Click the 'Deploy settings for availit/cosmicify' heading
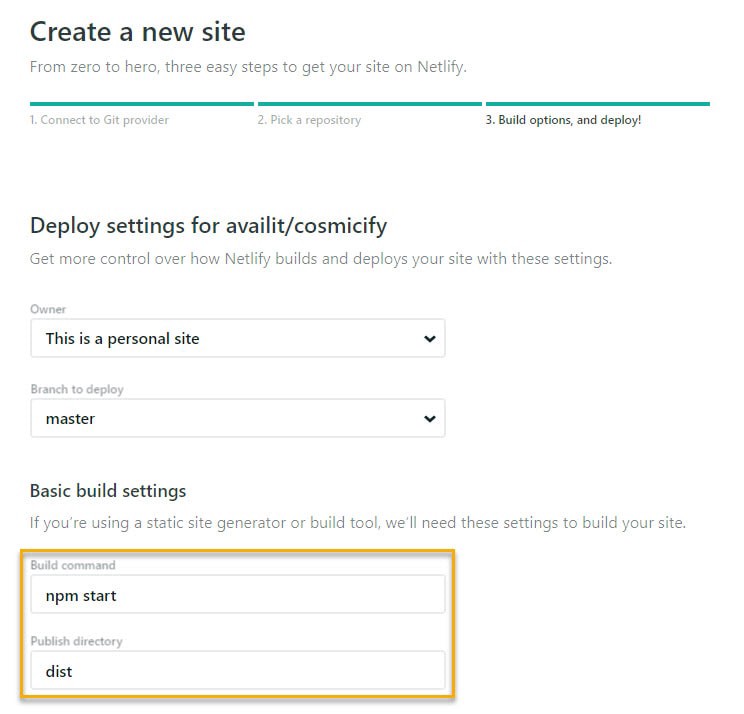The height and width of the screenshot is (714, 744). (208, 225)
